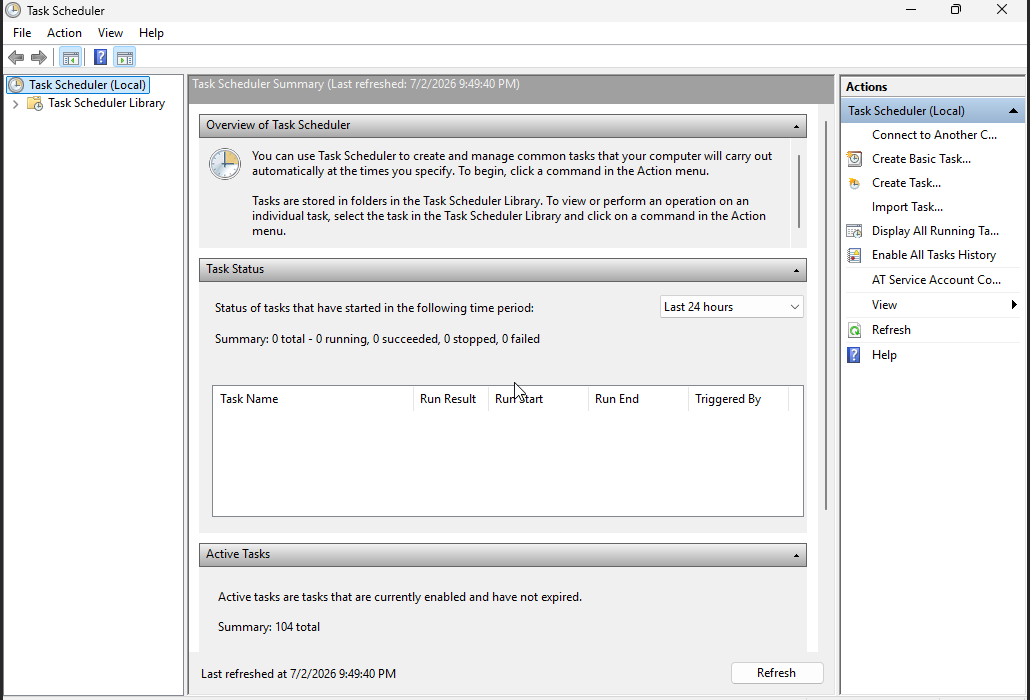Open the View menu in menu bar
Screen dimensions: 1030x700
[x=110, y=33]
